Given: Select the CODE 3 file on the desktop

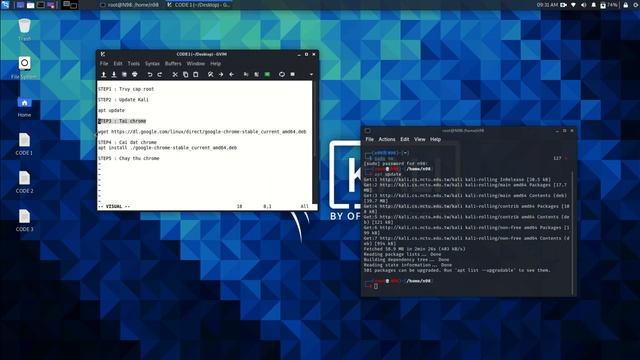Looking at the screenshot, I should click(24, 220).
